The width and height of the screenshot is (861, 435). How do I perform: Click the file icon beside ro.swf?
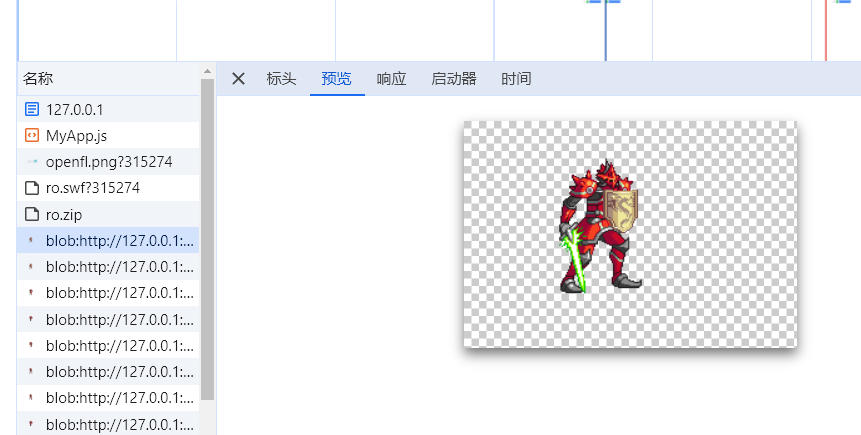pyautogui.click(x=32, y=188)
